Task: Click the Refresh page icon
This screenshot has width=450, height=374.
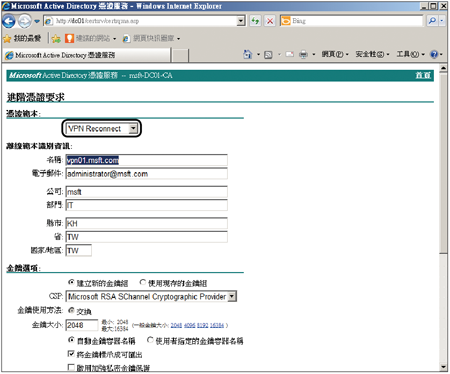Action: [255, 21]
